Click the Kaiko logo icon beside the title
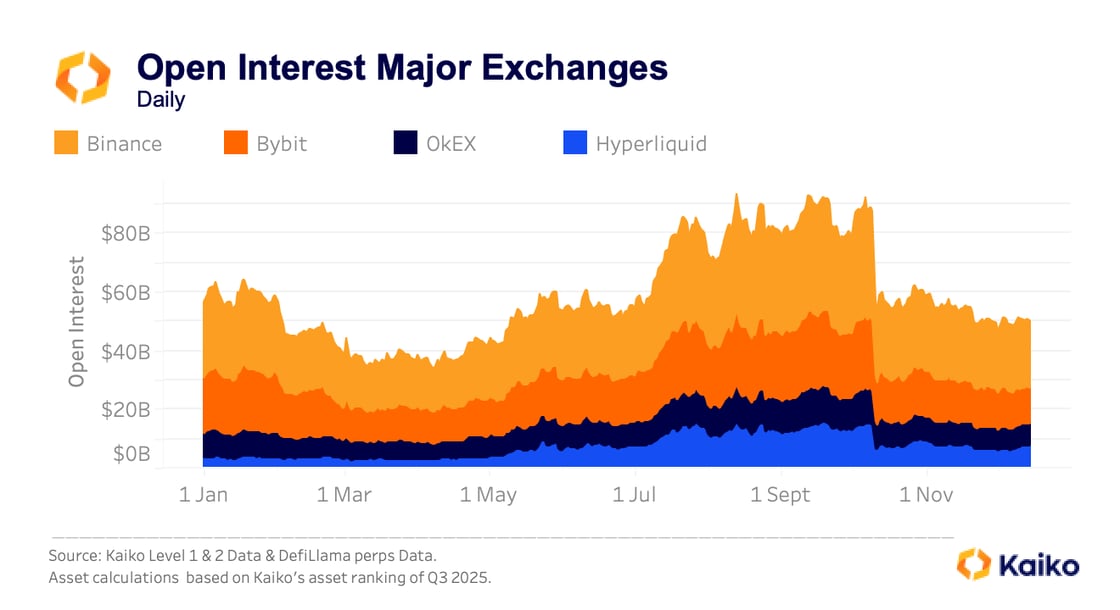The image size is (1120, 610). (x=83, y=78)
